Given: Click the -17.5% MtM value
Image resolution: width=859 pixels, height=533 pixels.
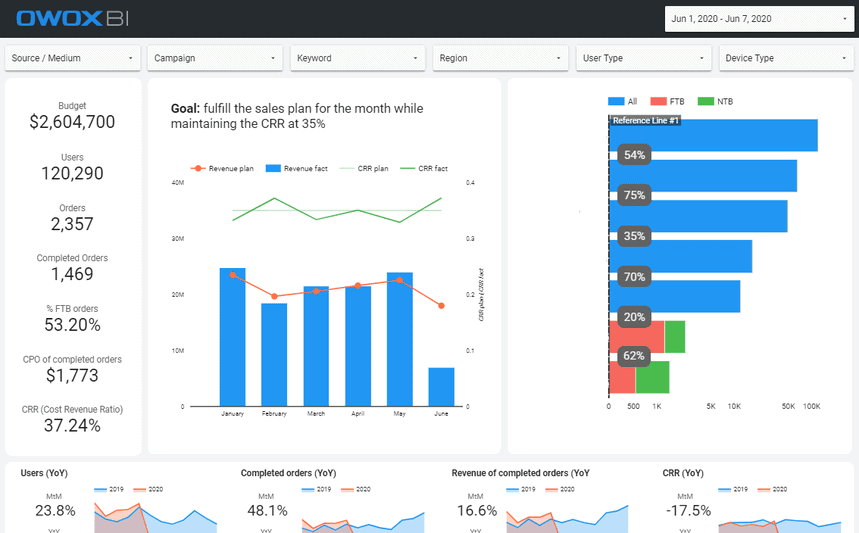Looking at the screenshot, I should coord(688,511).
